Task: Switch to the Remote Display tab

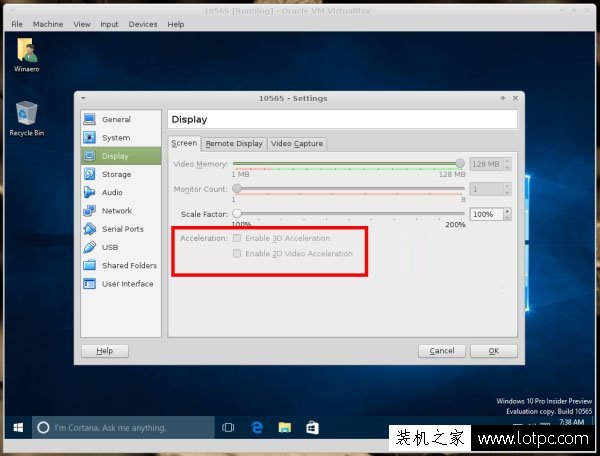Action: [x=234, y=144]
